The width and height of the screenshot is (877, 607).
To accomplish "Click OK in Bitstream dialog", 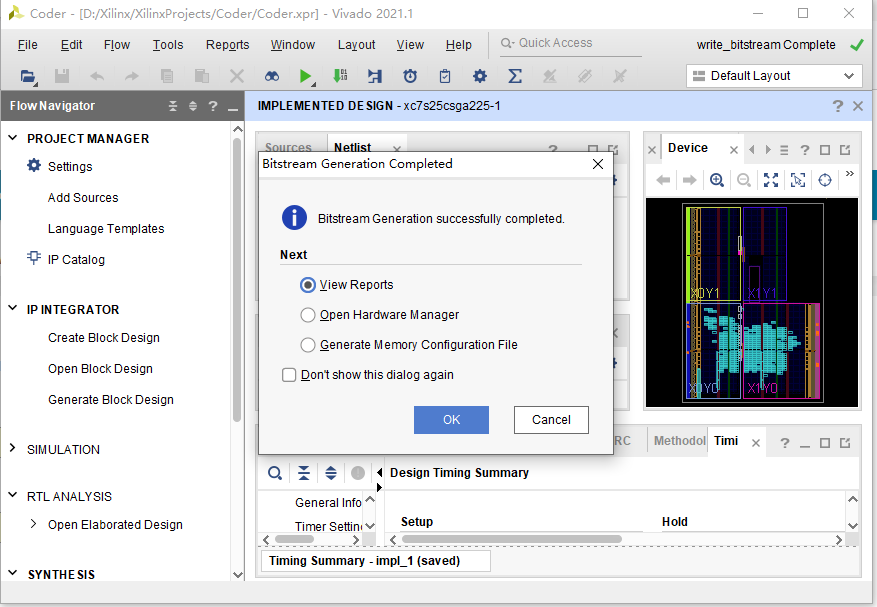I will [x=451, y=420].
